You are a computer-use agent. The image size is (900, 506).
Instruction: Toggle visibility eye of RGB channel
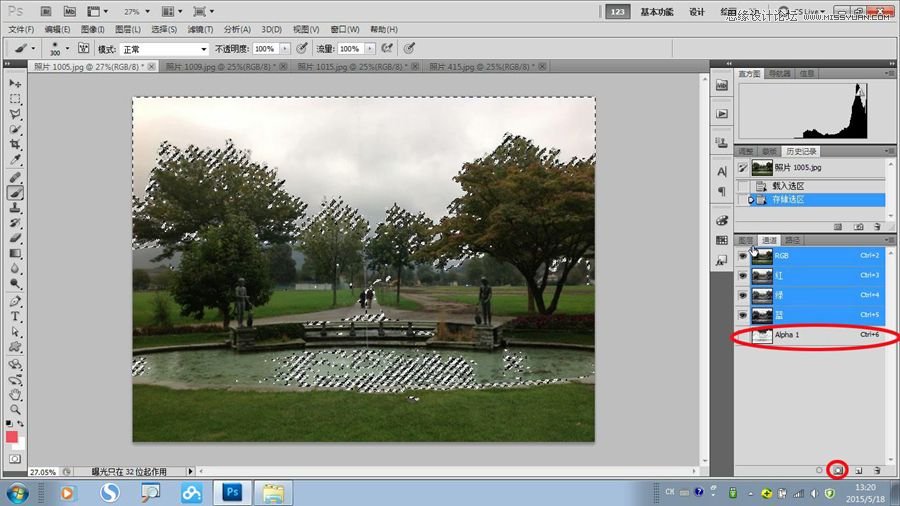tap(743, 256)
